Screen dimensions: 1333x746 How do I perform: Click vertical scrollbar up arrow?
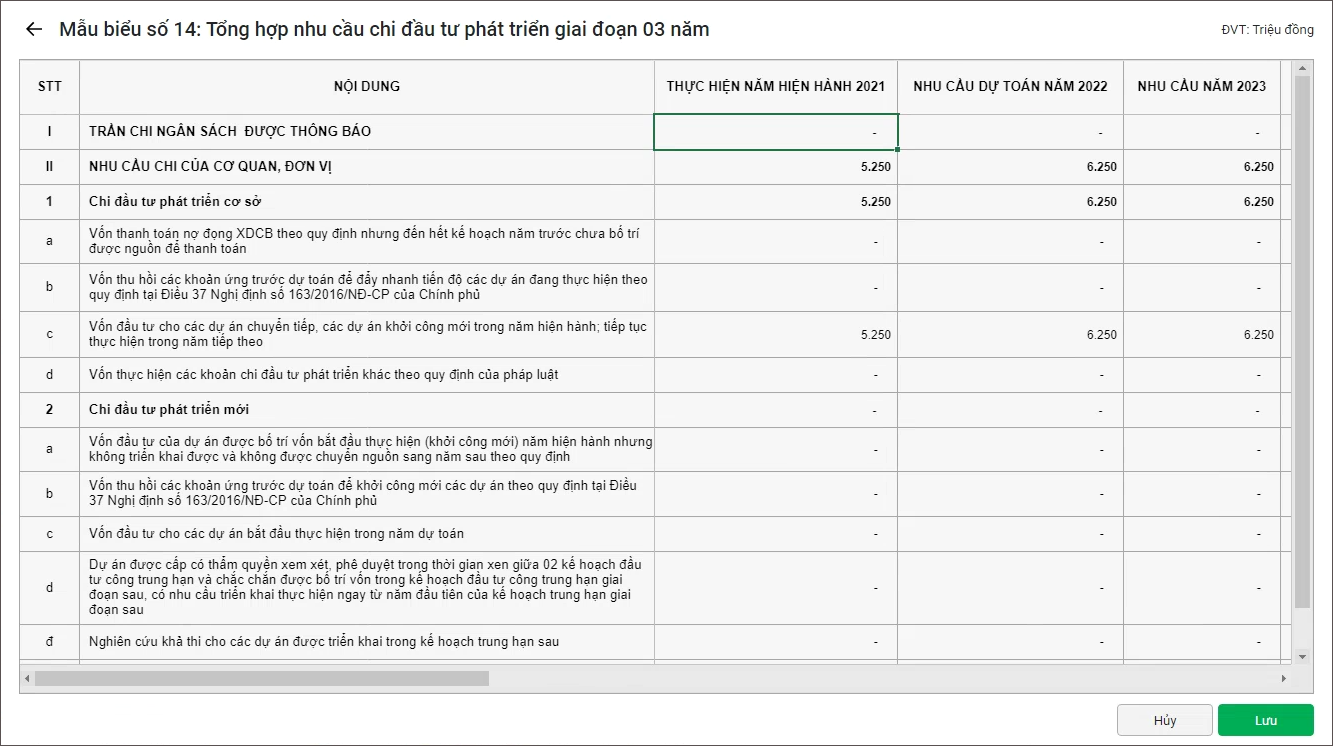(1302, 69)
